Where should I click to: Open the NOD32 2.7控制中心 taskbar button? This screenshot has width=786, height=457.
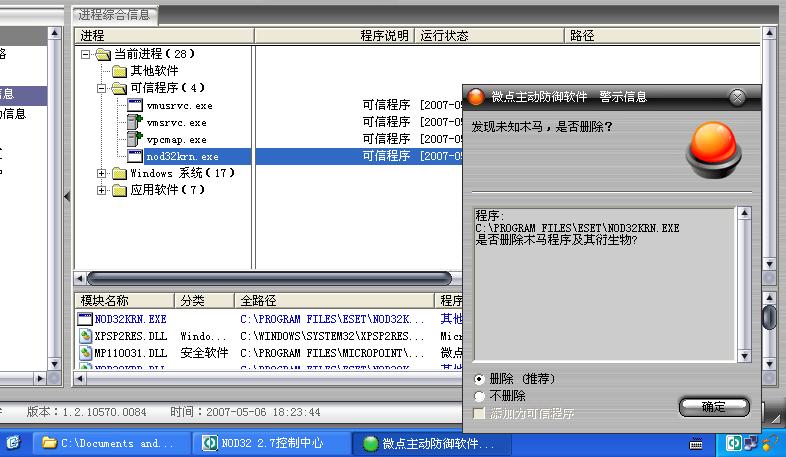(272, 443)
